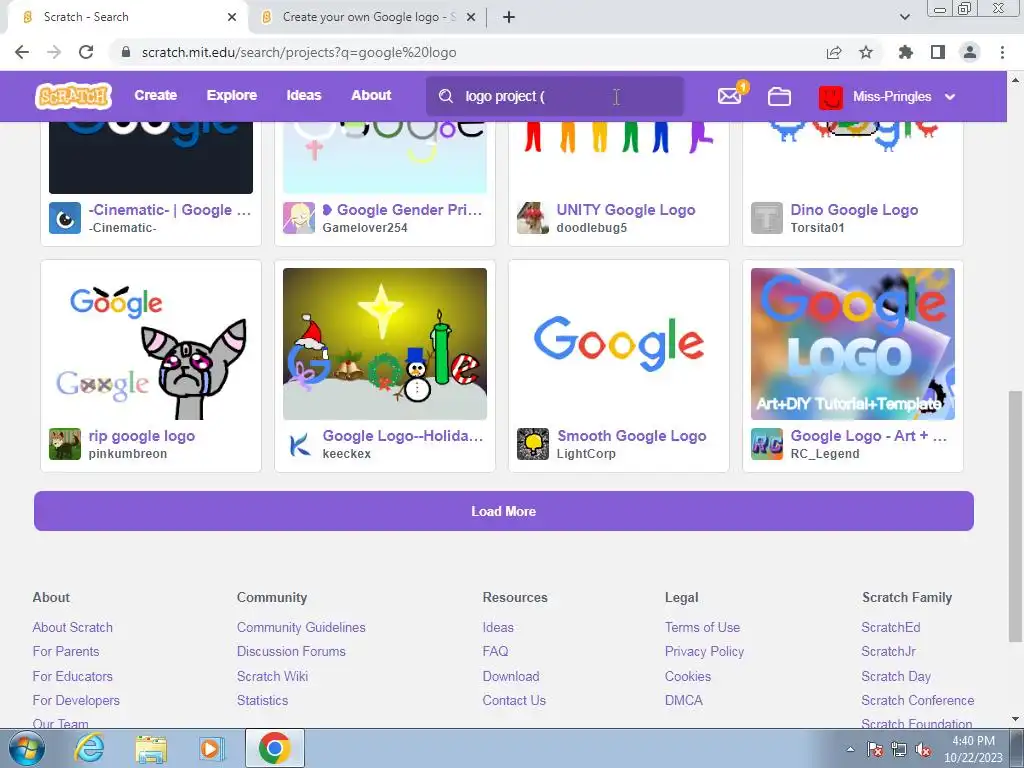Open the ScratchJr footer link
The width and height of the screenshot is (1024, 768).
pyautogui.click(x=888, y=651)
